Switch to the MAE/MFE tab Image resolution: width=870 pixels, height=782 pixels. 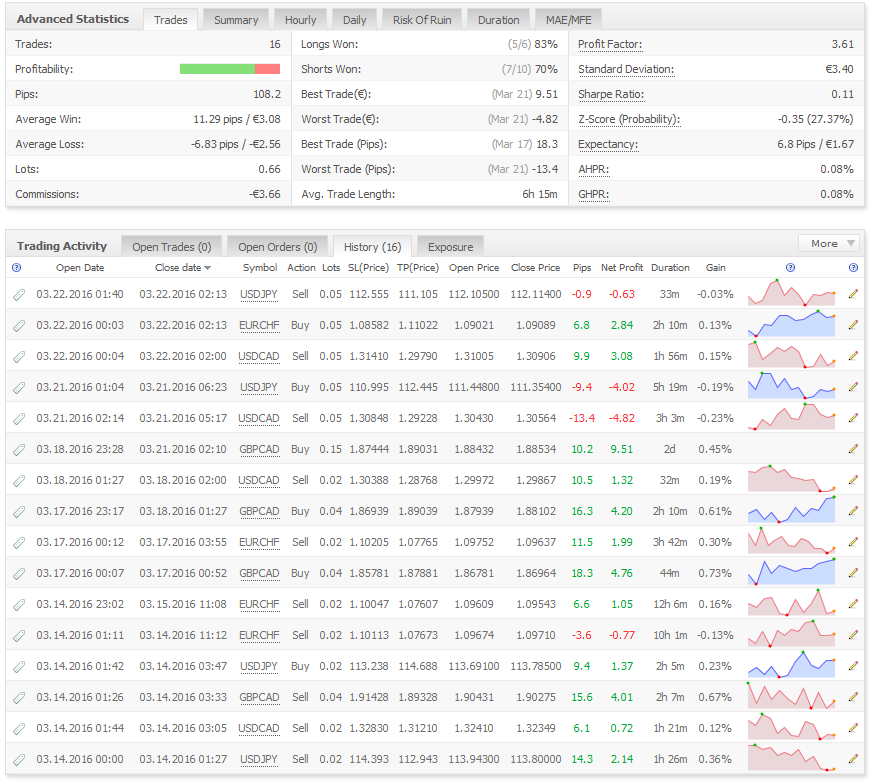click(x=568, y=19)
